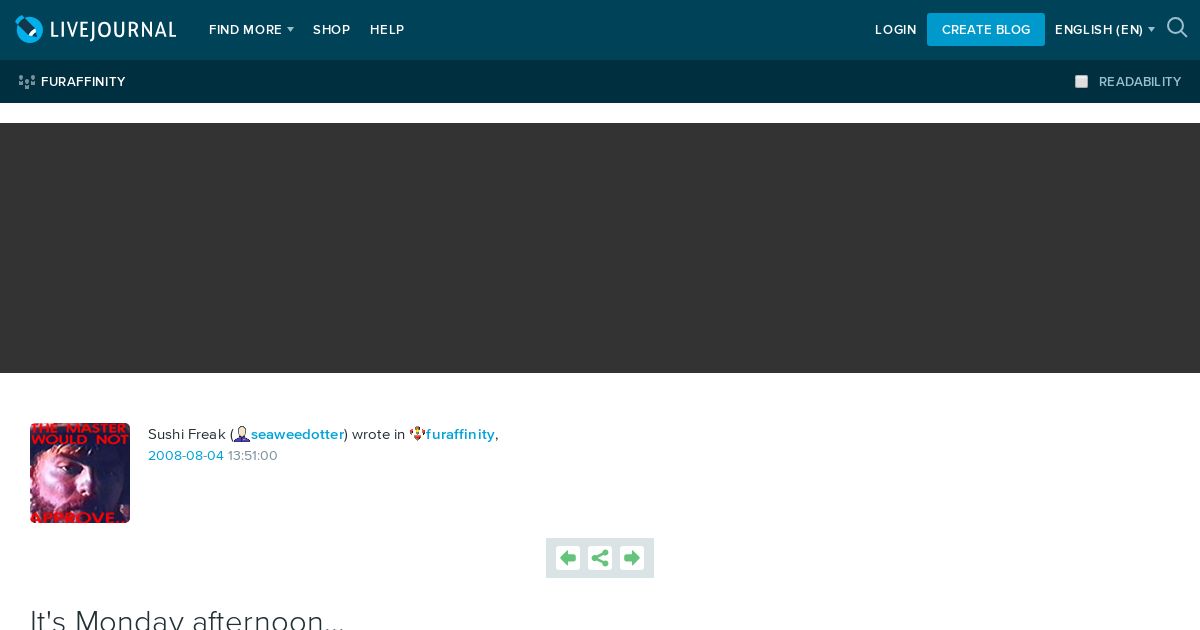The image size is (1200, 630).
Task: Click the author's userpic thumbnail
Action: 80,473
